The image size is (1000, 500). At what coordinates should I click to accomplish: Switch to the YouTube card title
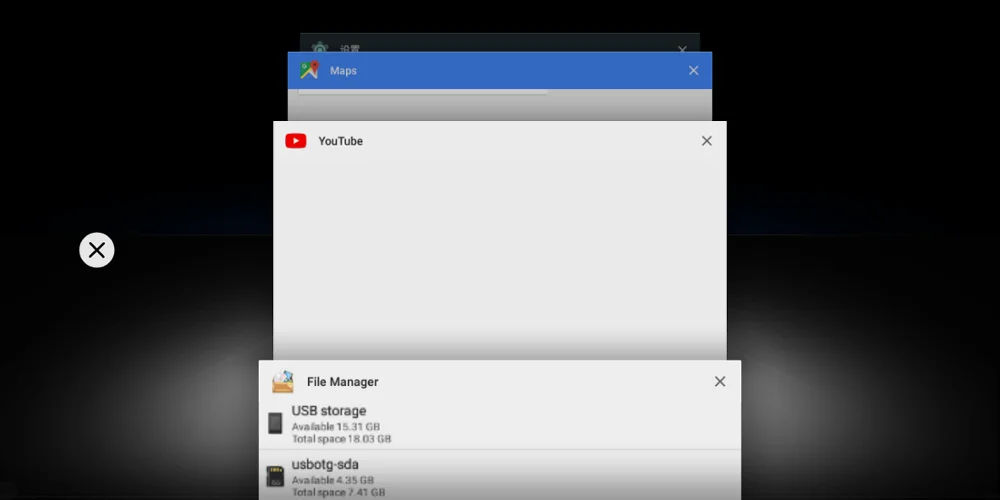pyautogui.click(x=341, y=141)
